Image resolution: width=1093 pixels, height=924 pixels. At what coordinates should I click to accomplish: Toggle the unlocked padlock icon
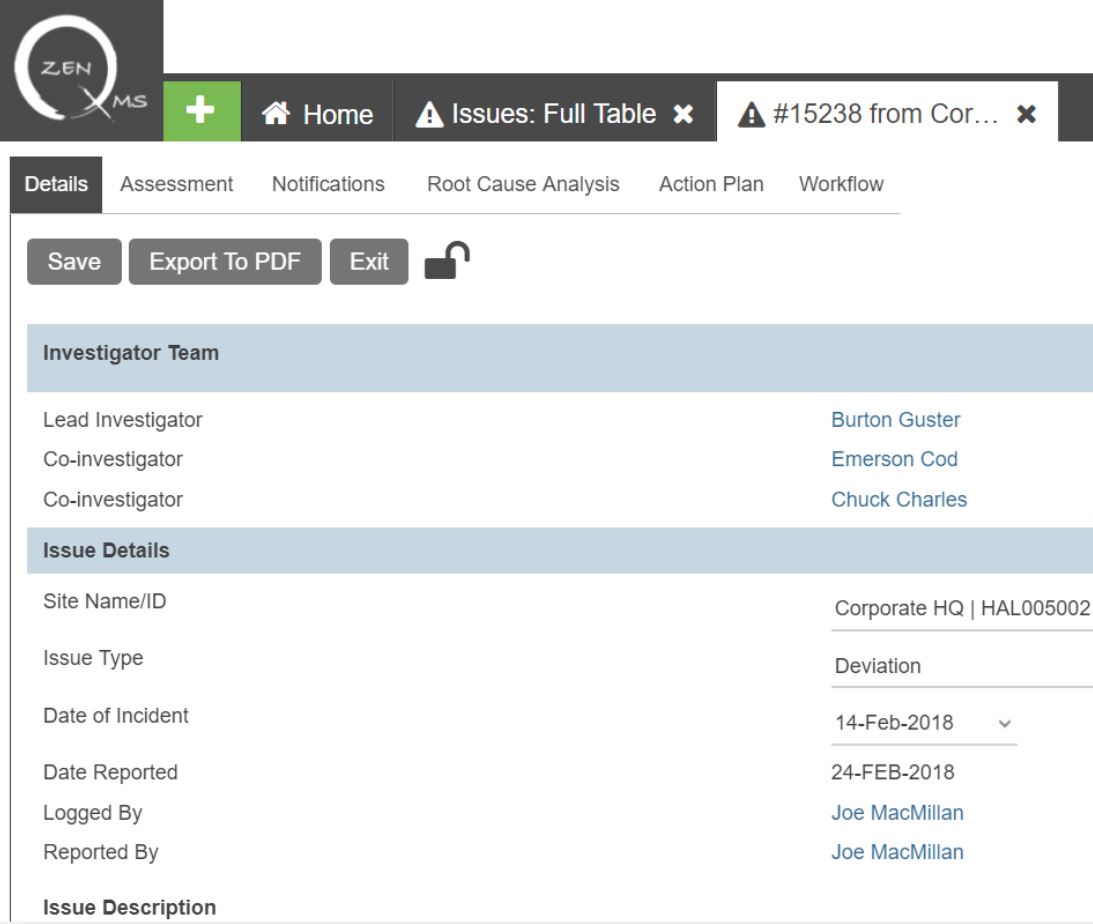tap(446, 262)
